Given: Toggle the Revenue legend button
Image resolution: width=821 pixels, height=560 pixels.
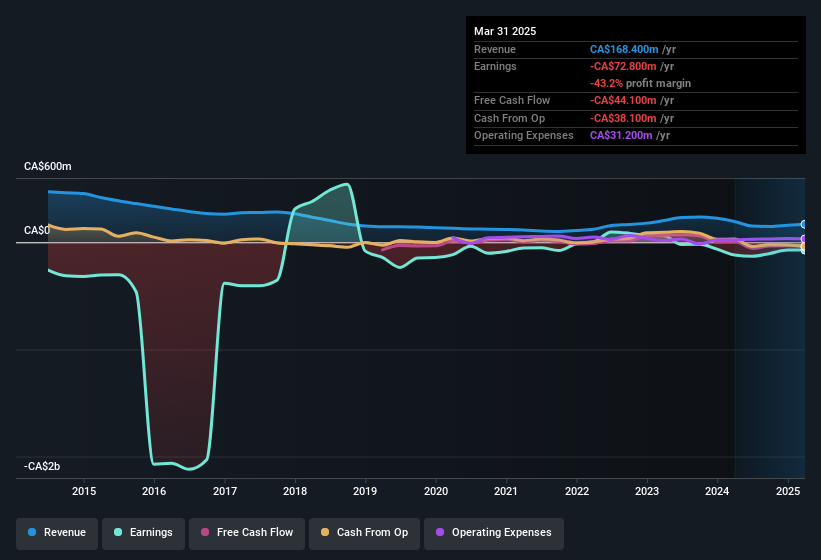Looking at the screenshot, I should pos(57,533).
